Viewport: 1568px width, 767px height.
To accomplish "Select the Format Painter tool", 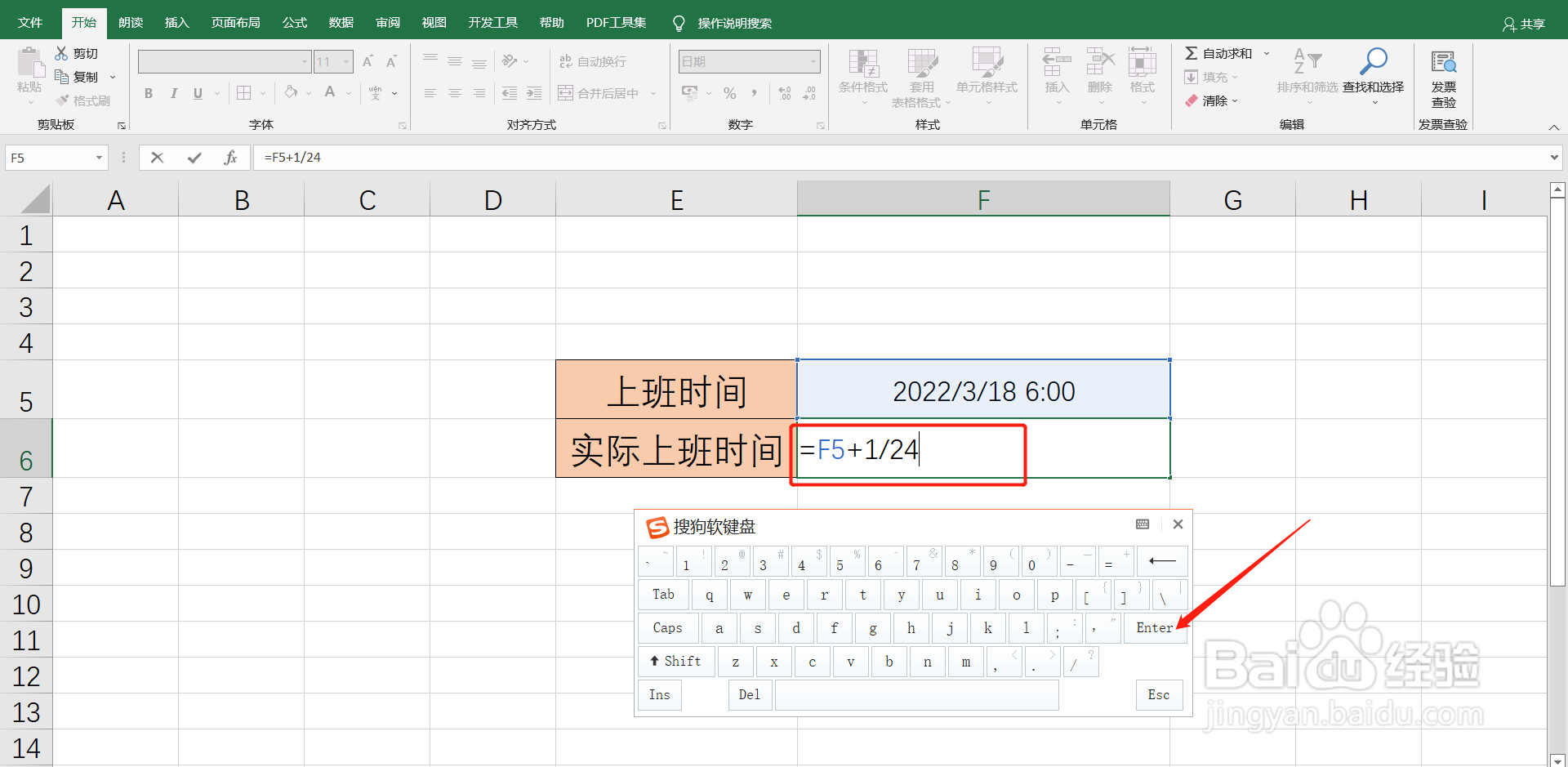I will 82,100.
